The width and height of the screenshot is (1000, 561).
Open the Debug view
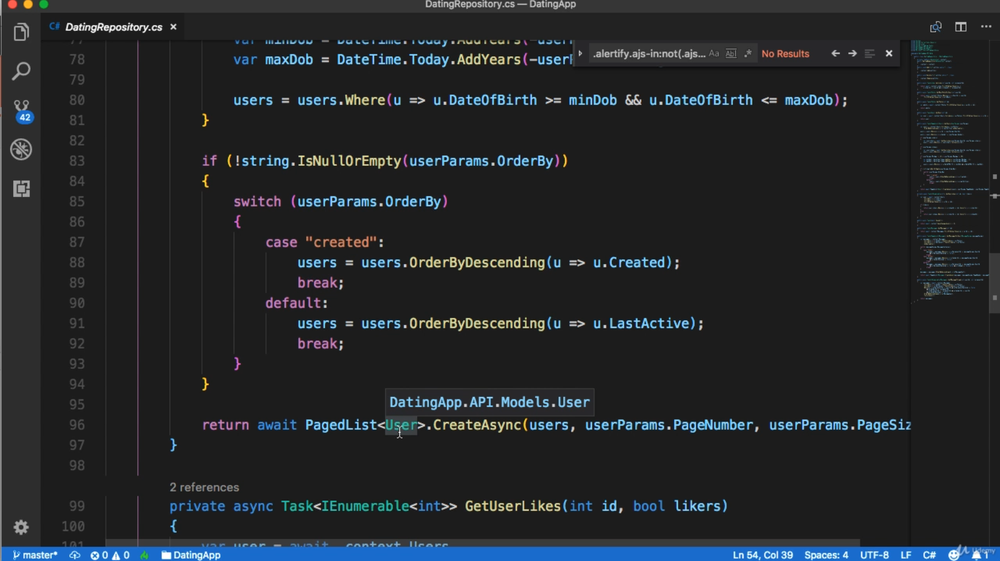21,149
